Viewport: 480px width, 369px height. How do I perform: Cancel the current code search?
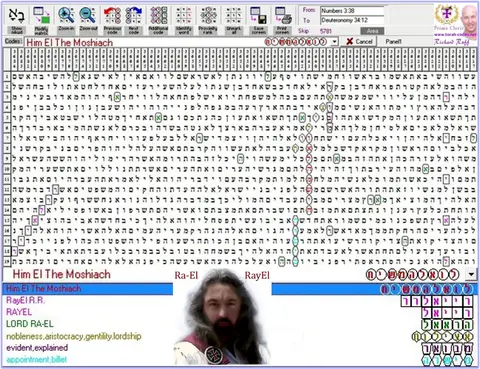click(359, 41)
